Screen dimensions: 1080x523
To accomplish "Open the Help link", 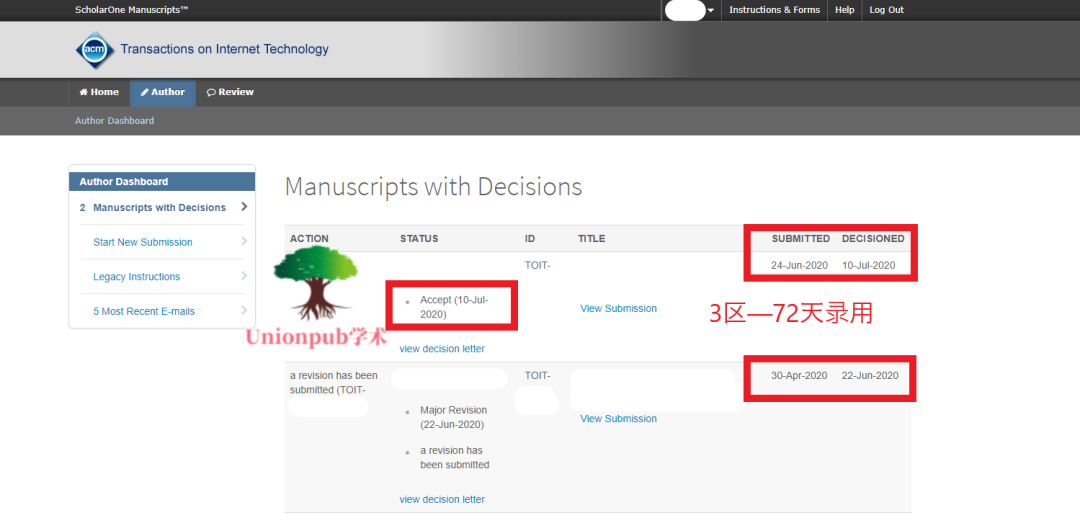I will (x=844, y=10).
